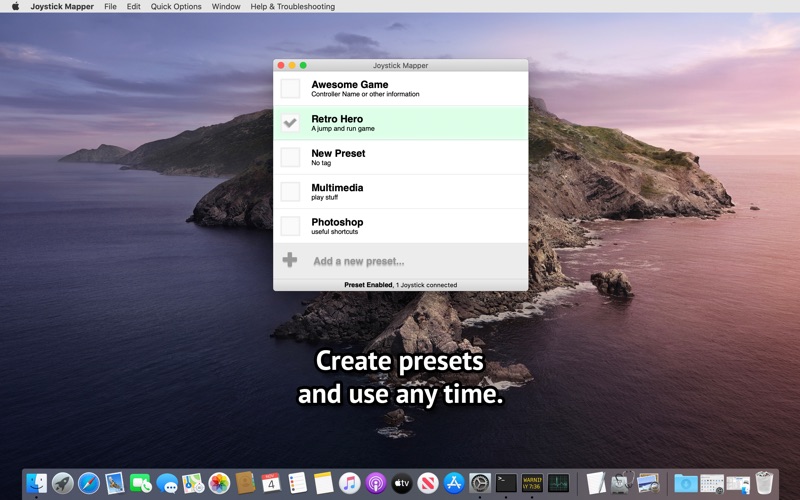Open Music app in the dock
The height and width of the screenshot is (500, 800).
point(349,483)
